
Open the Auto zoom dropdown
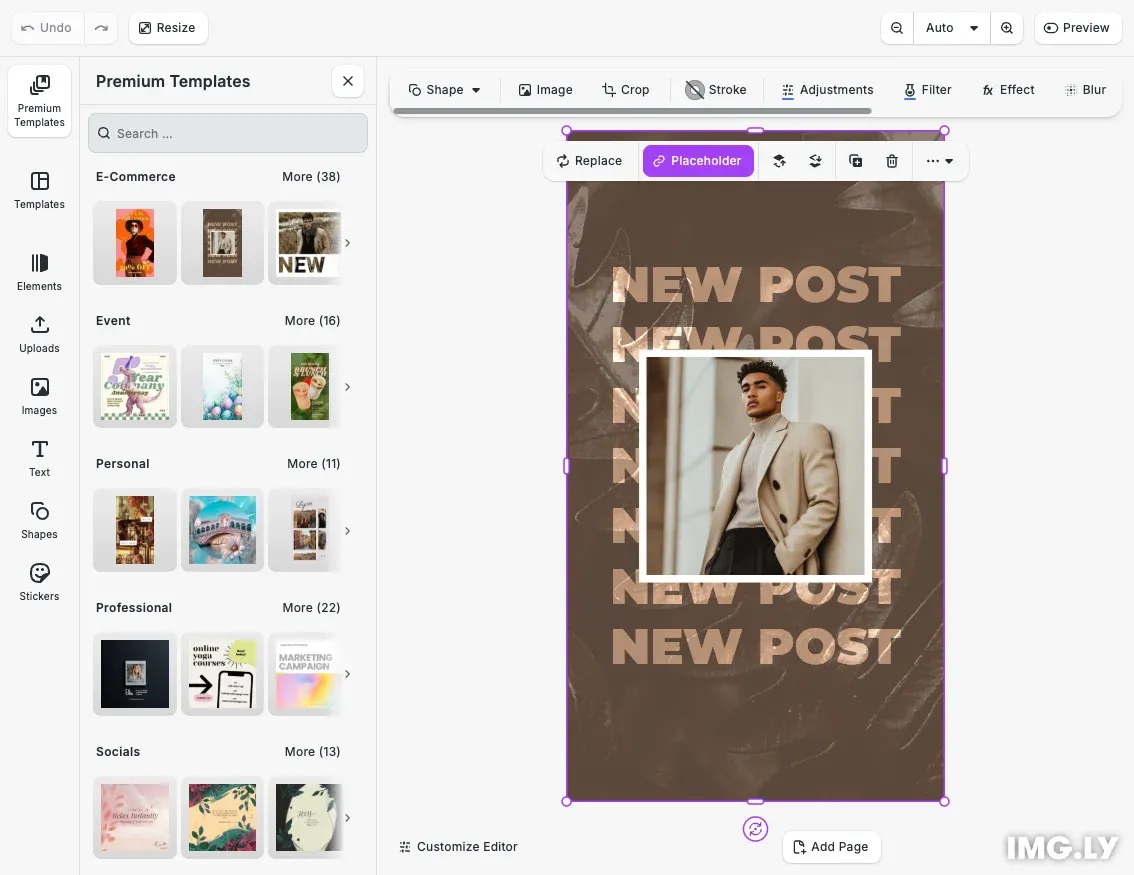[x=951, y=28]
